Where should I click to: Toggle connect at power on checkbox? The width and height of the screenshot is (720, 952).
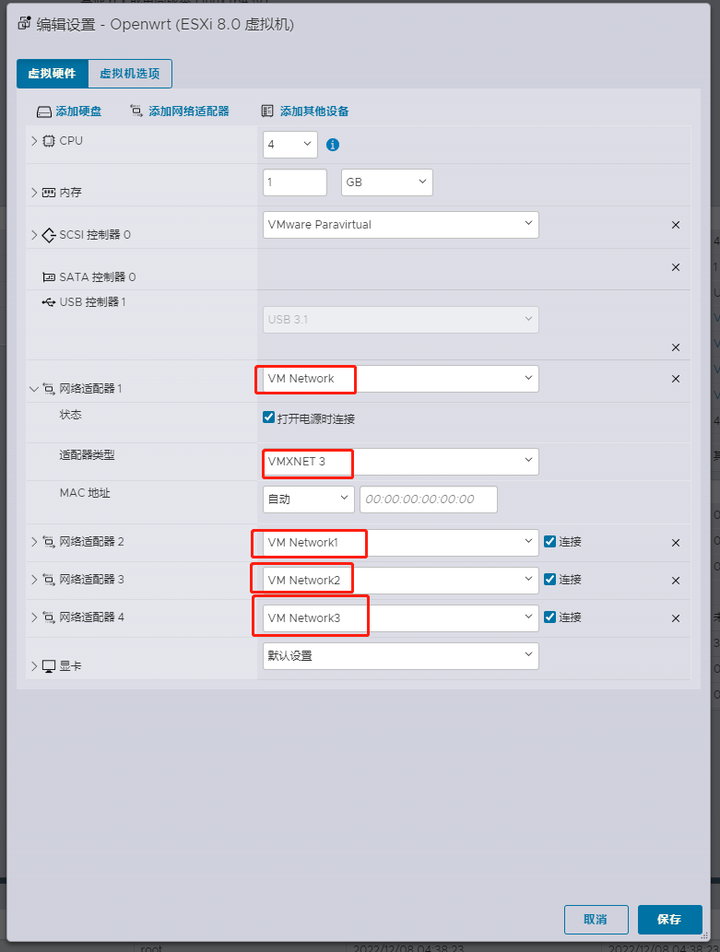click(268, 417)
